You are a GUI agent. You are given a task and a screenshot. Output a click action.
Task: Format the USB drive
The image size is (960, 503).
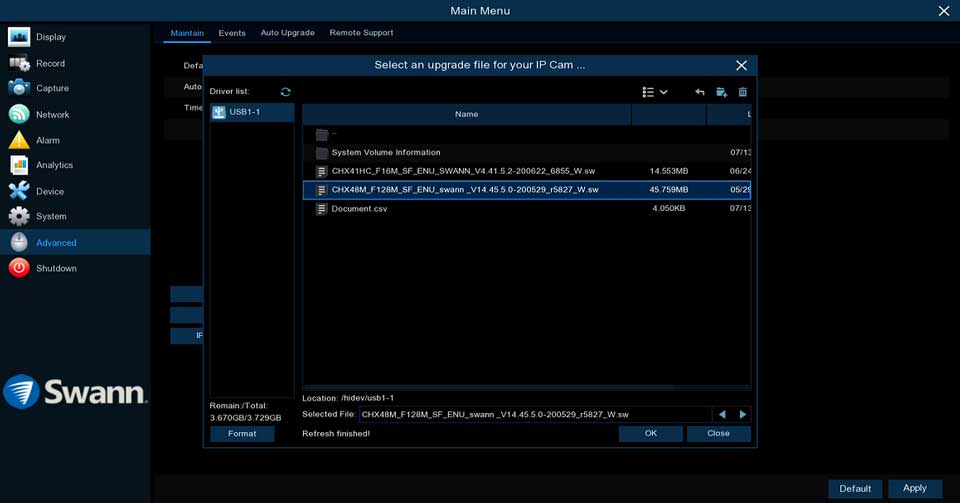pos(242,434)
